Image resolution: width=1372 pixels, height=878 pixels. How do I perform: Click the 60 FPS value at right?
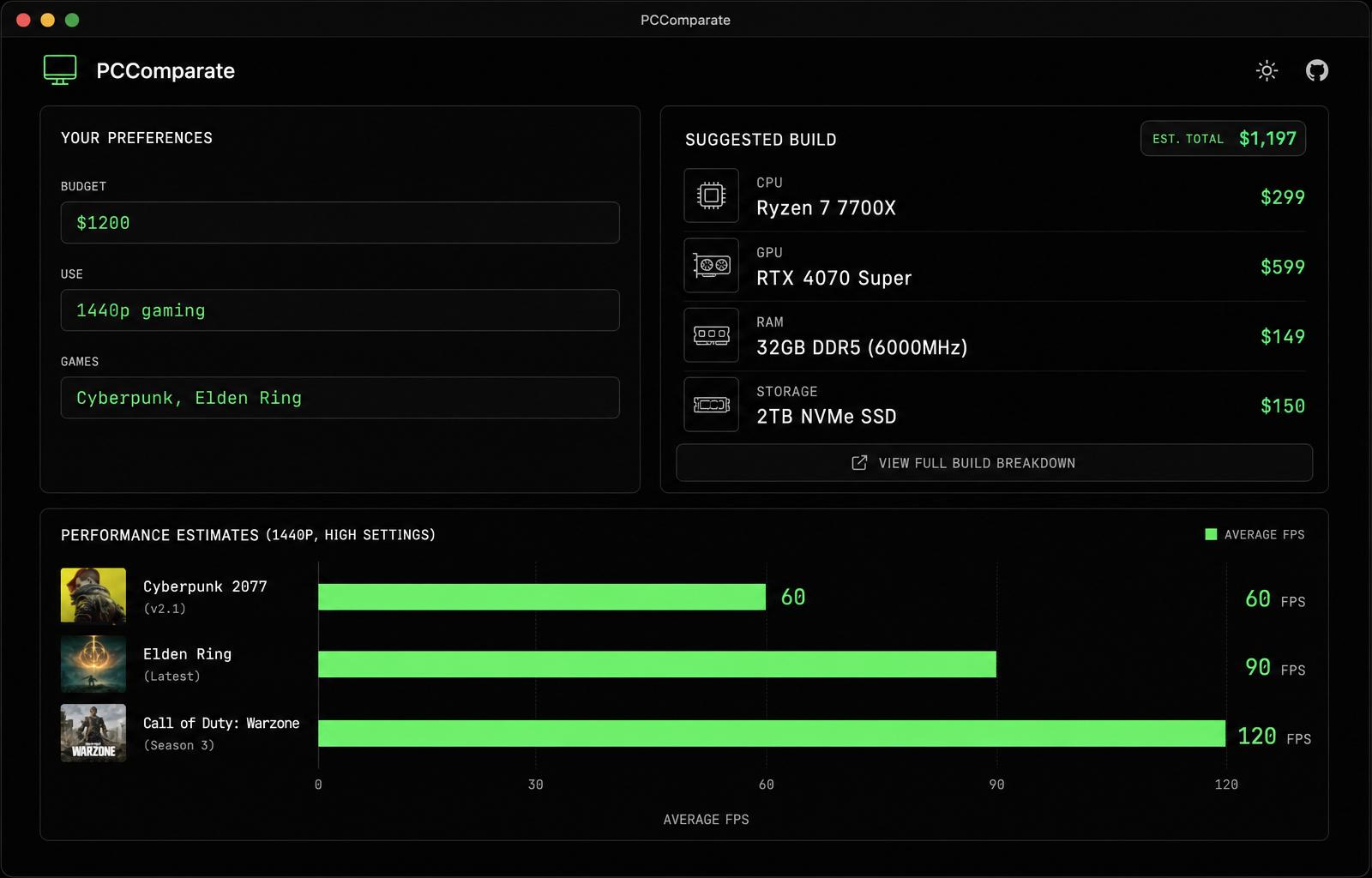pyautogui.click(x=1274, y=599)
